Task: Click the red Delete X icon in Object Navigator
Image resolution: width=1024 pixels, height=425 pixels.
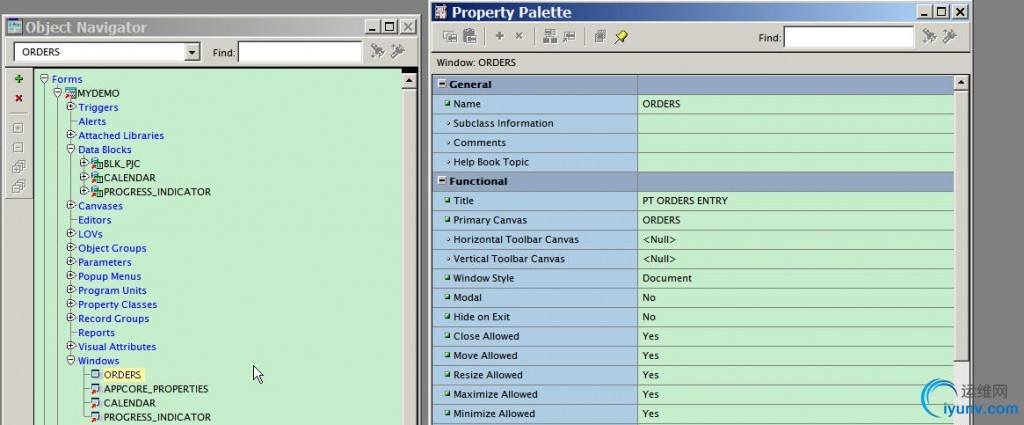Action: click(x=19, y=98)
